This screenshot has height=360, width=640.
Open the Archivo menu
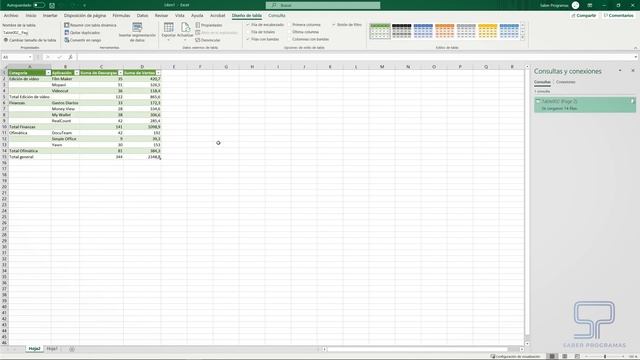point(11,16)
